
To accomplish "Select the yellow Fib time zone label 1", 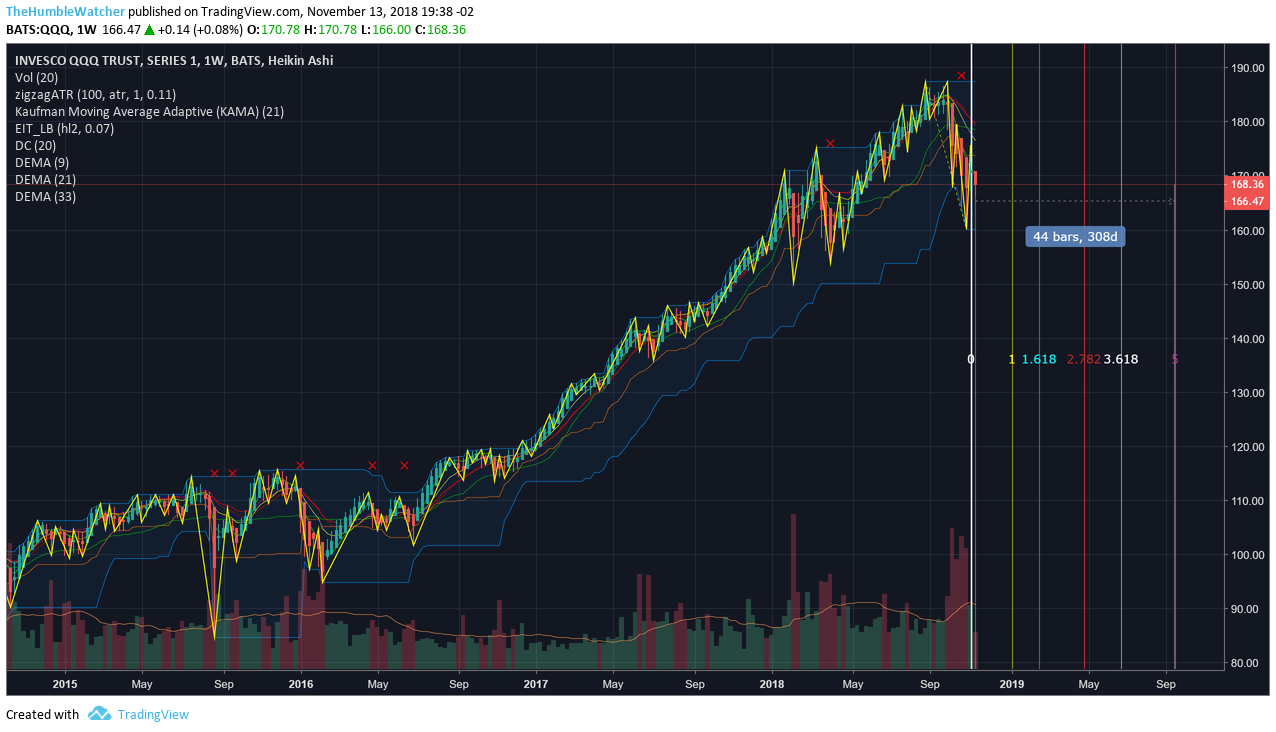I will click(x=1012, y=359).
